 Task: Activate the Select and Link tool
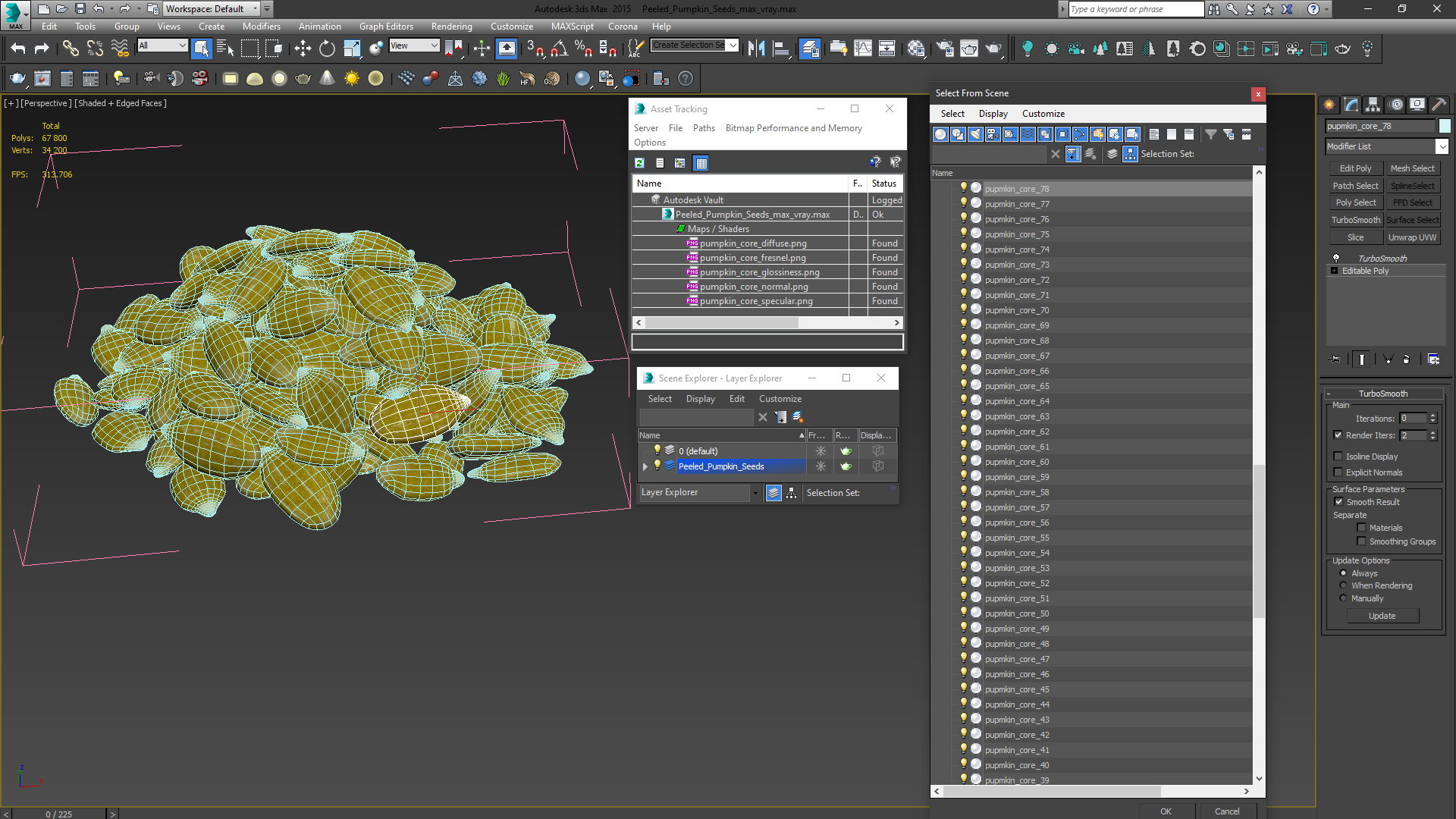[71, 49]
